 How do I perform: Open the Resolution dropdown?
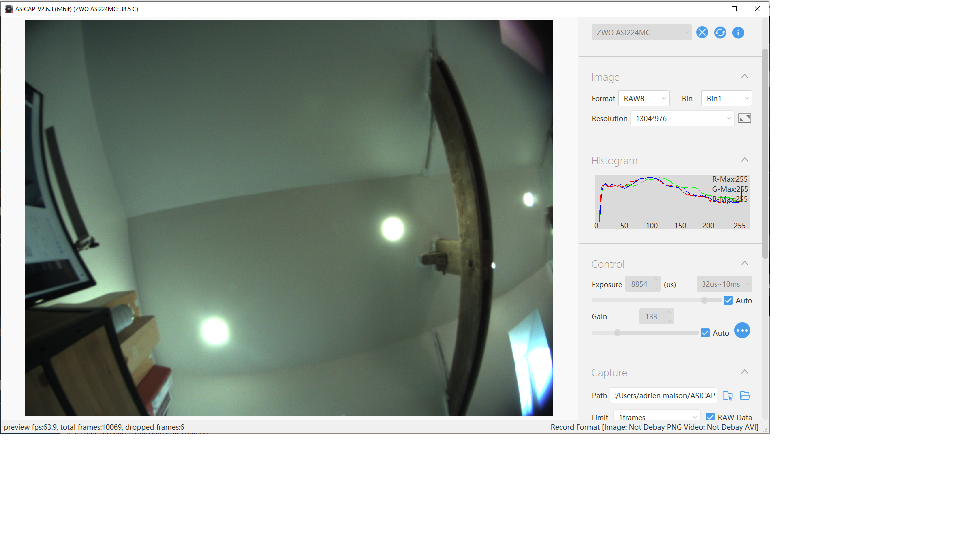point(682,118)
